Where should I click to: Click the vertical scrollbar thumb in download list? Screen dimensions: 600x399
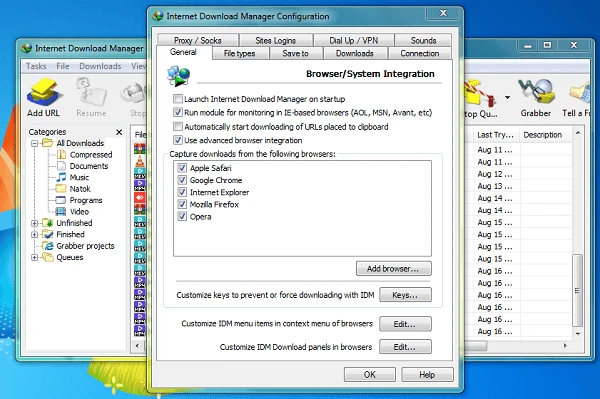(578, 290)
